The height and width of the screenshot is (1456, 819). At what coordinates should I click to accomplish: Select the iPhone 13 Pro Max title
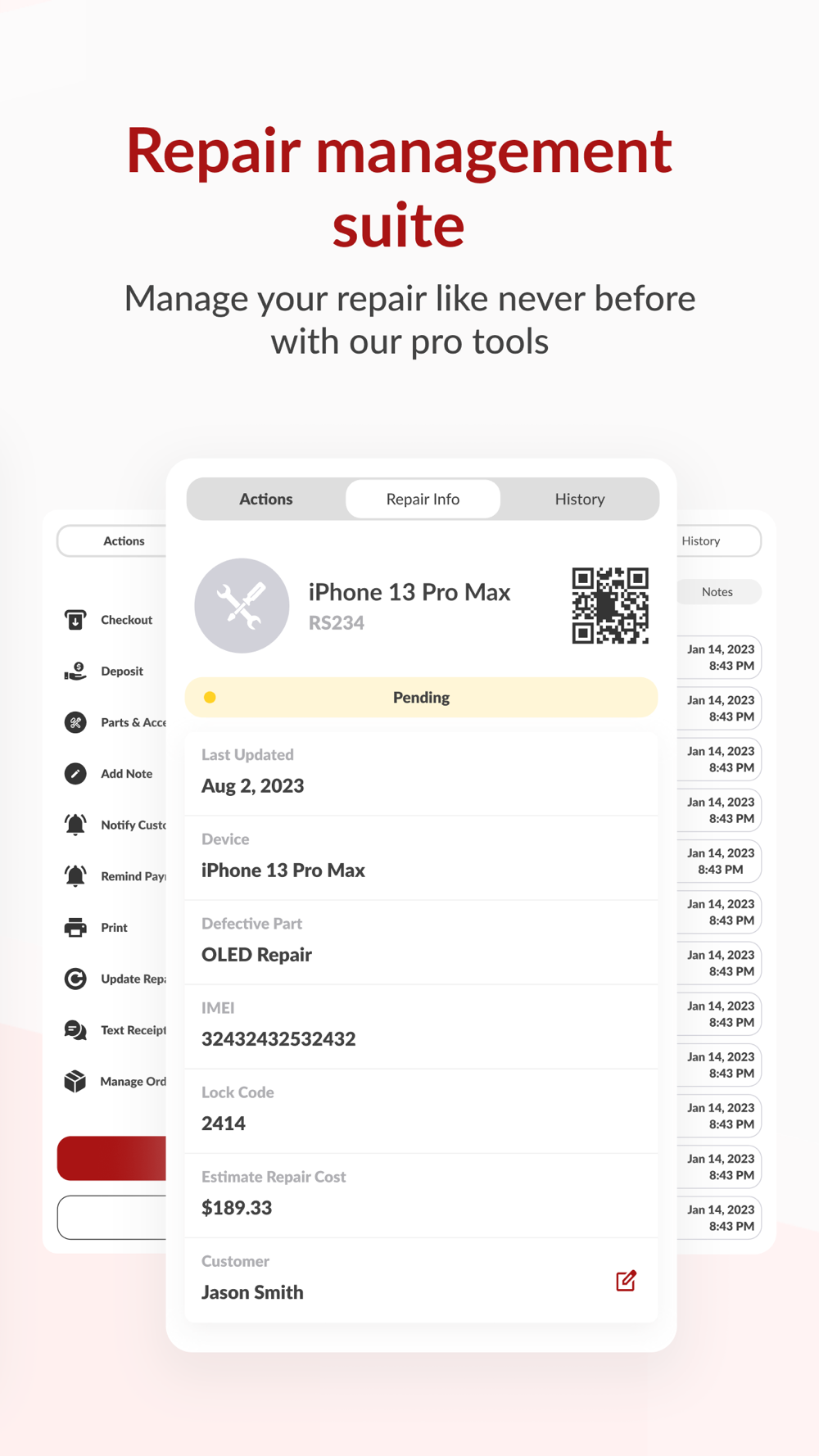click(409, 592)
